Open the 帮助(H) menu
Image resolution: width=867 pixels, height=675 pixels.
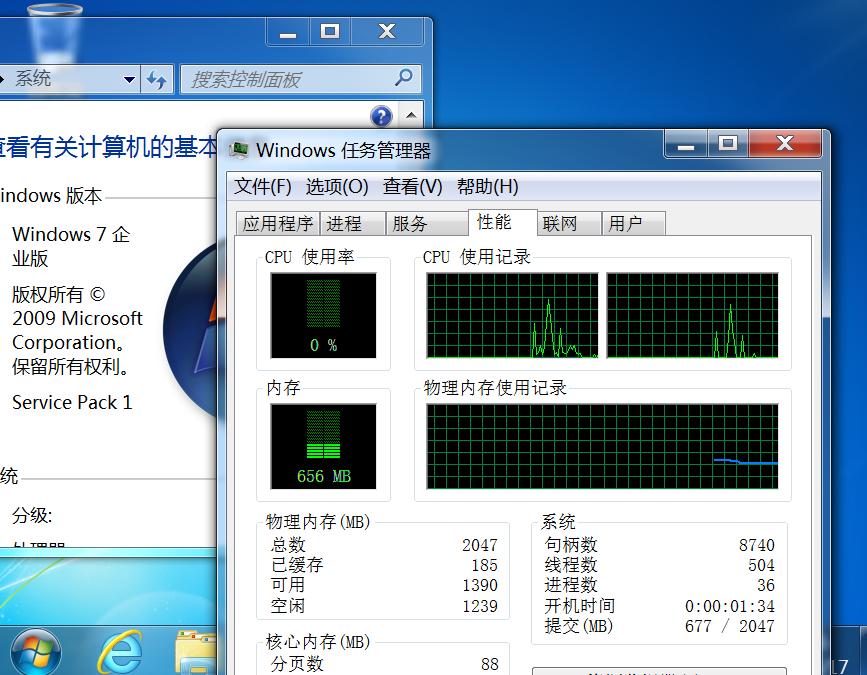tap(487, 187)
